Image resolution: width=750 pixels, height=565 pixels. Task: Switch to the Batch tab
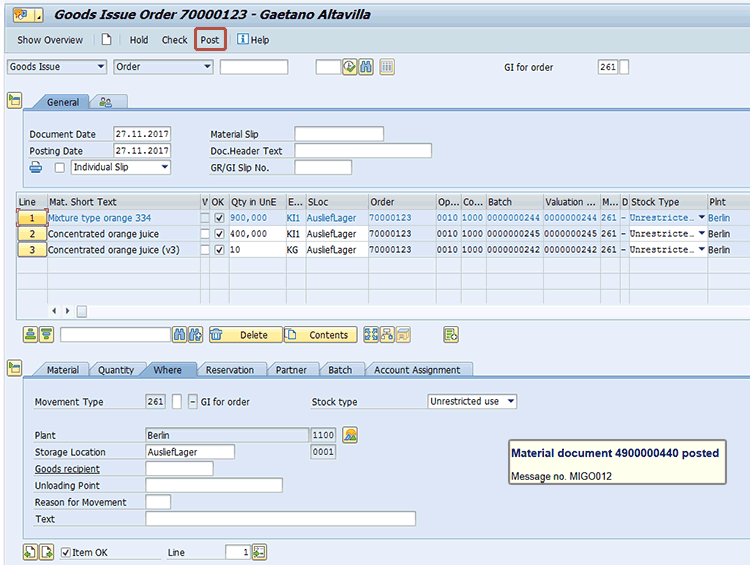[340, 370]
